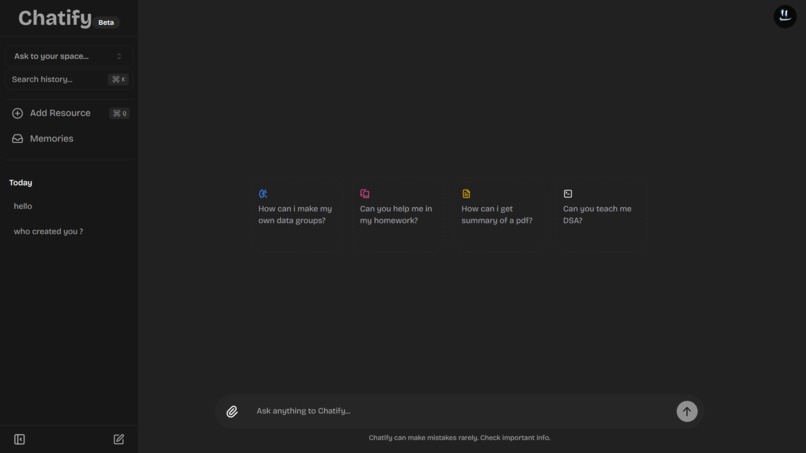This screenshot has width=806, height=453.
Task: Send message with the up-arrow button
Action: coord(687,411)
